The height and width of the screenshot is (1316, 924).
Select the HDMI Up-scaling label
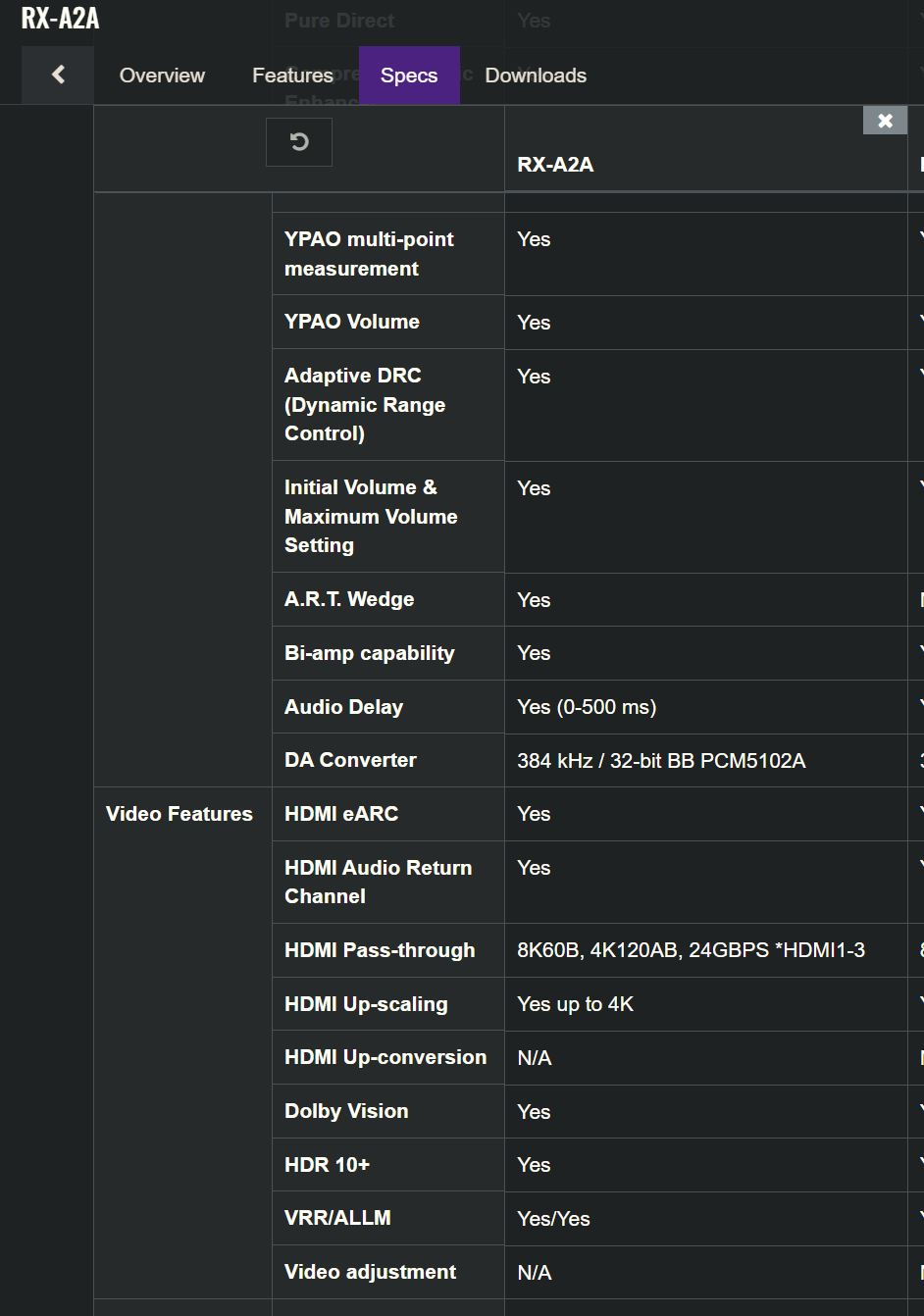point(366,1004)
